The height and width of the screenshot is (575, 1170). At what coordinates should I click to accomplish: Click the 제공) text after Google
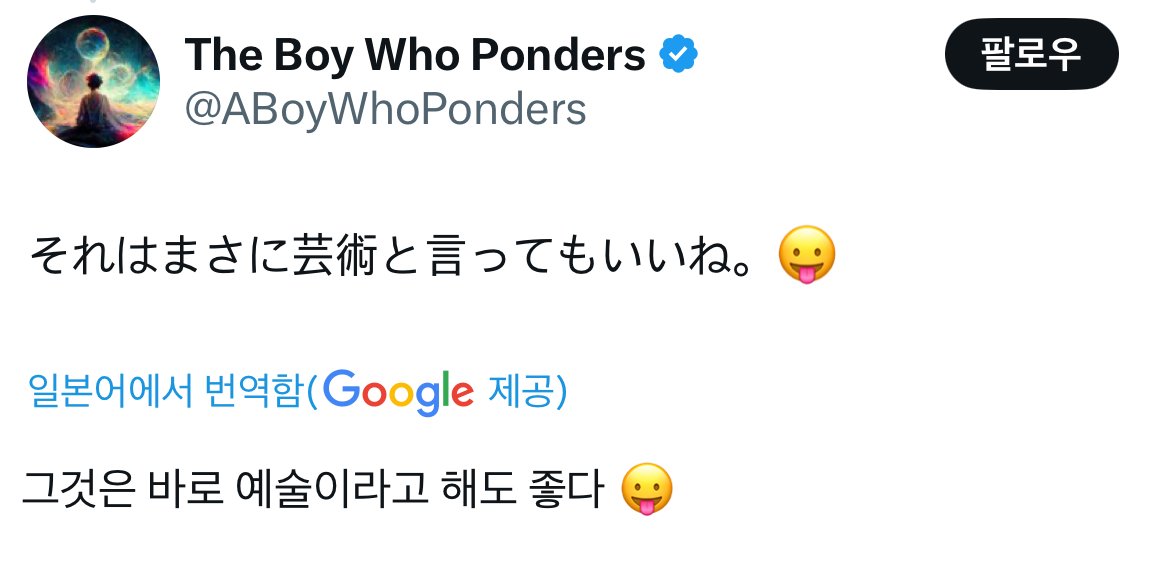(x=527, y=391)
